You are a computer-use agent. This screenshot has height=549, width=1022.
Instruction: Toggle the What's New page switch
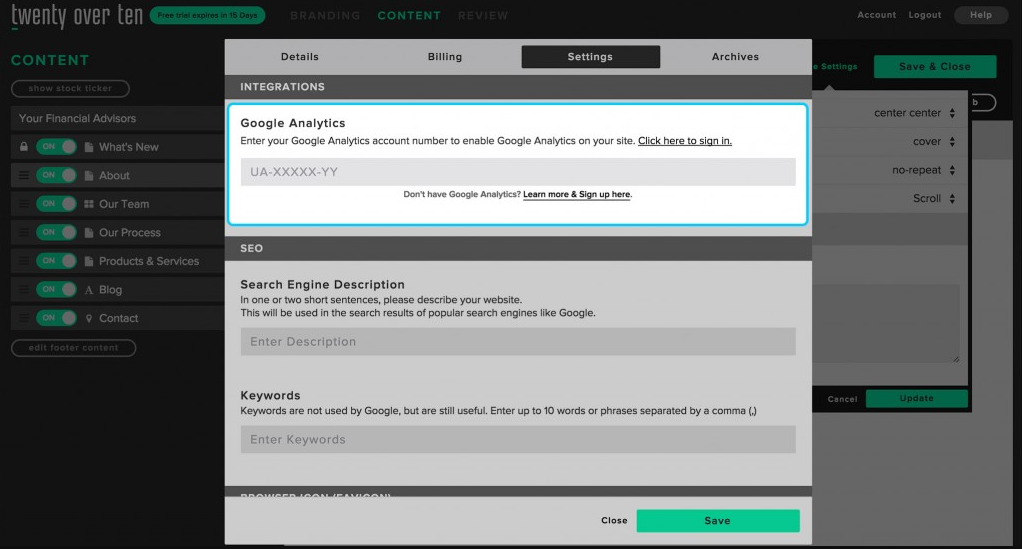click(56, 147)
